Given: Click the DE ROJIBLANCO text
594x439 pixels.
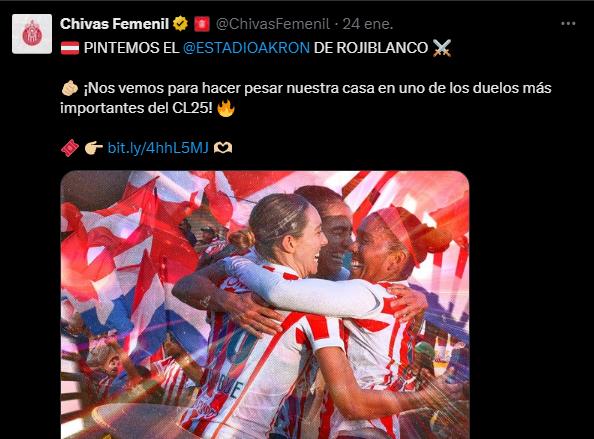Looking at the screenshot, I should coord(371,48).
